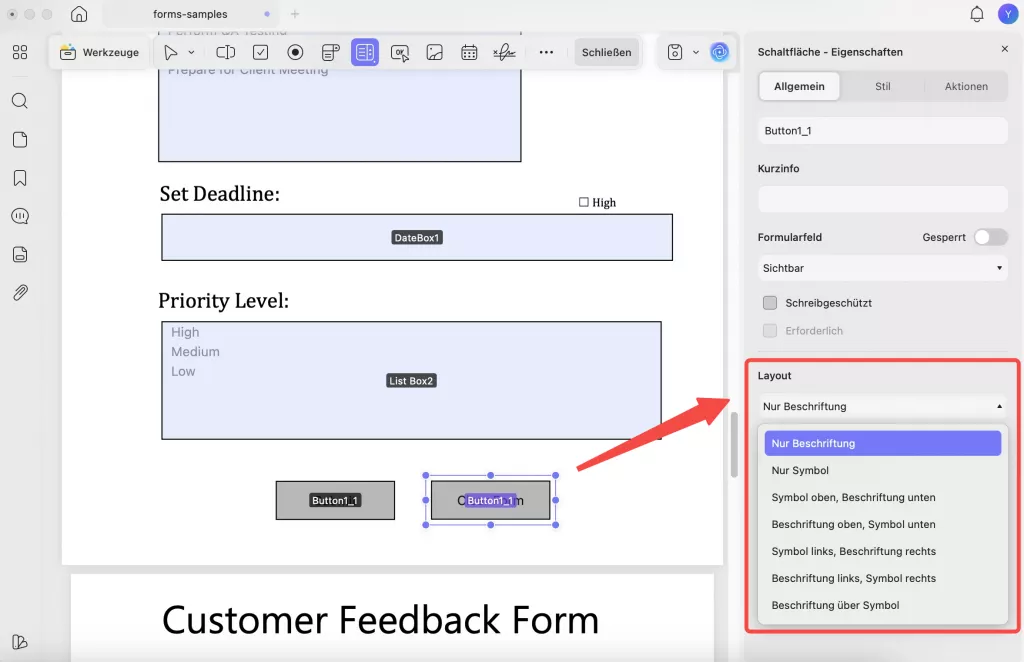Select the radio button field tool
This screenshot has height=662, width=1024.
pos(295,52)
